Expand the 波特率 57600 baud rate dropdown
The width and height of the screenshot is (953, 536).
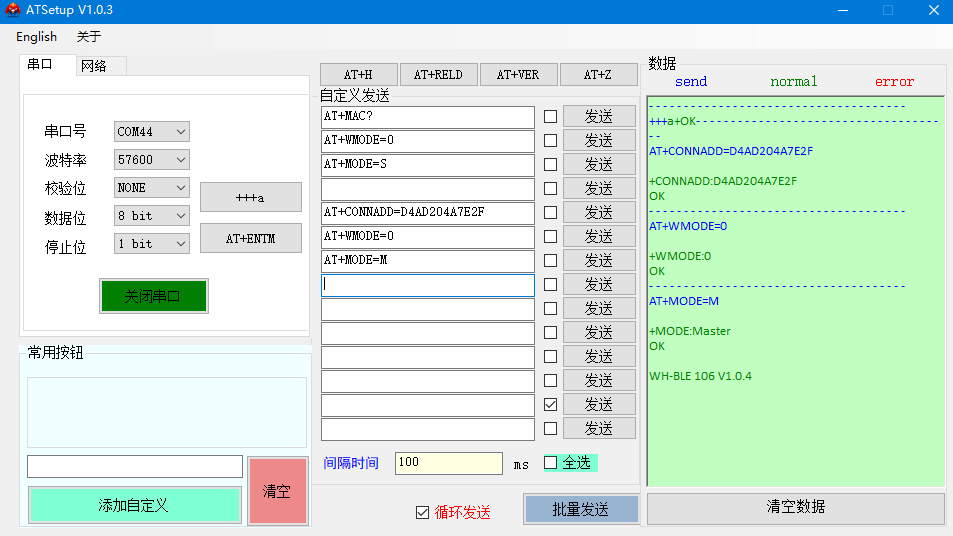tap(151, 160)
